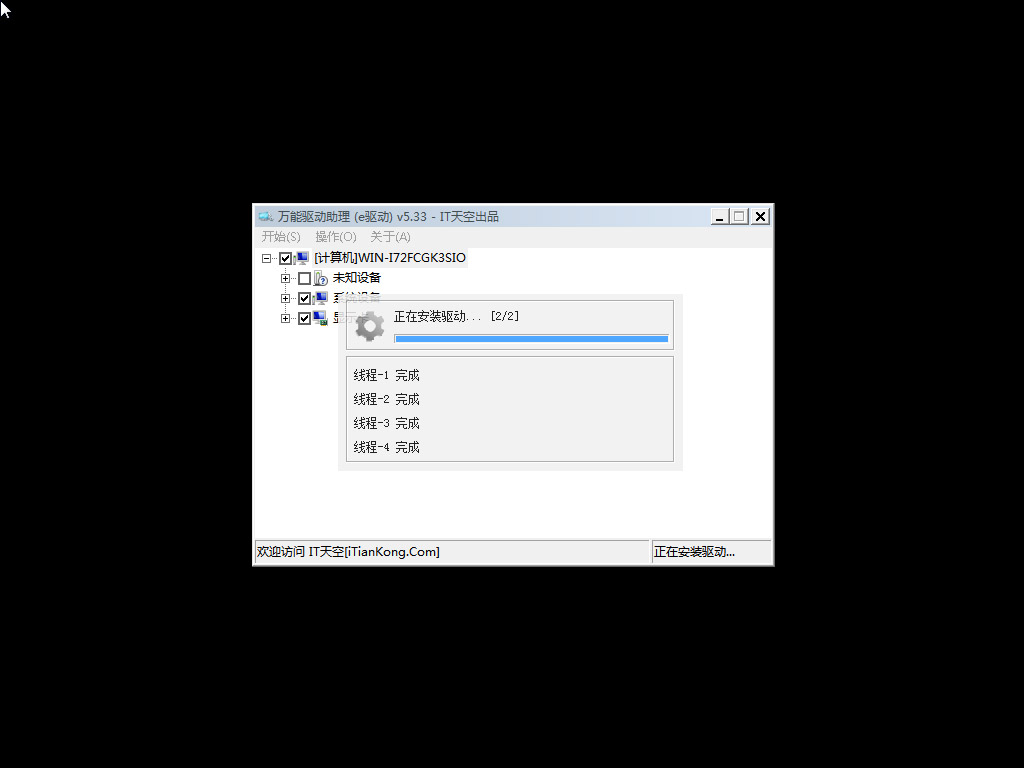Click the display adapter icon

click(x=320, y=318)
